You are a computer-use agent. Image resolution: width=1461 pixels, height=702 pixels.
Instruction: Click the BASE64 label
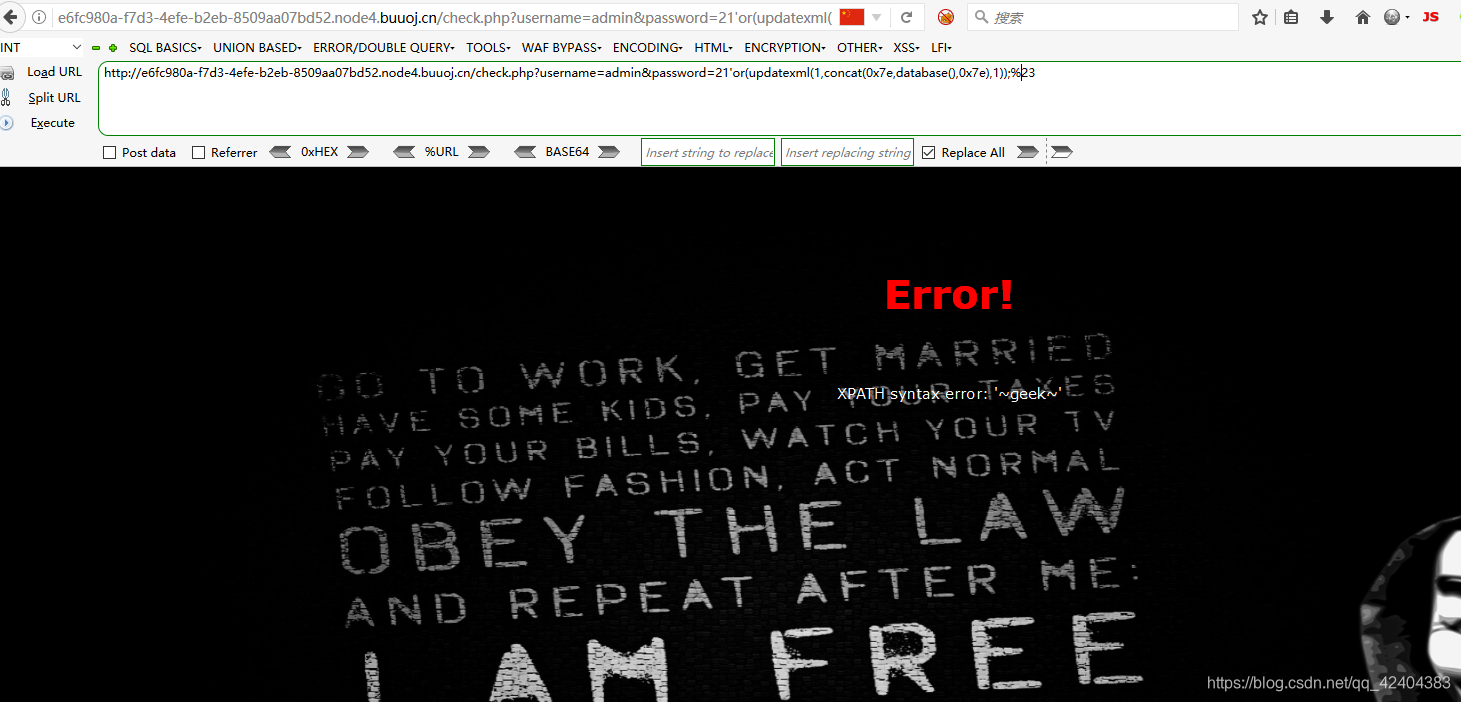(567, 152)
